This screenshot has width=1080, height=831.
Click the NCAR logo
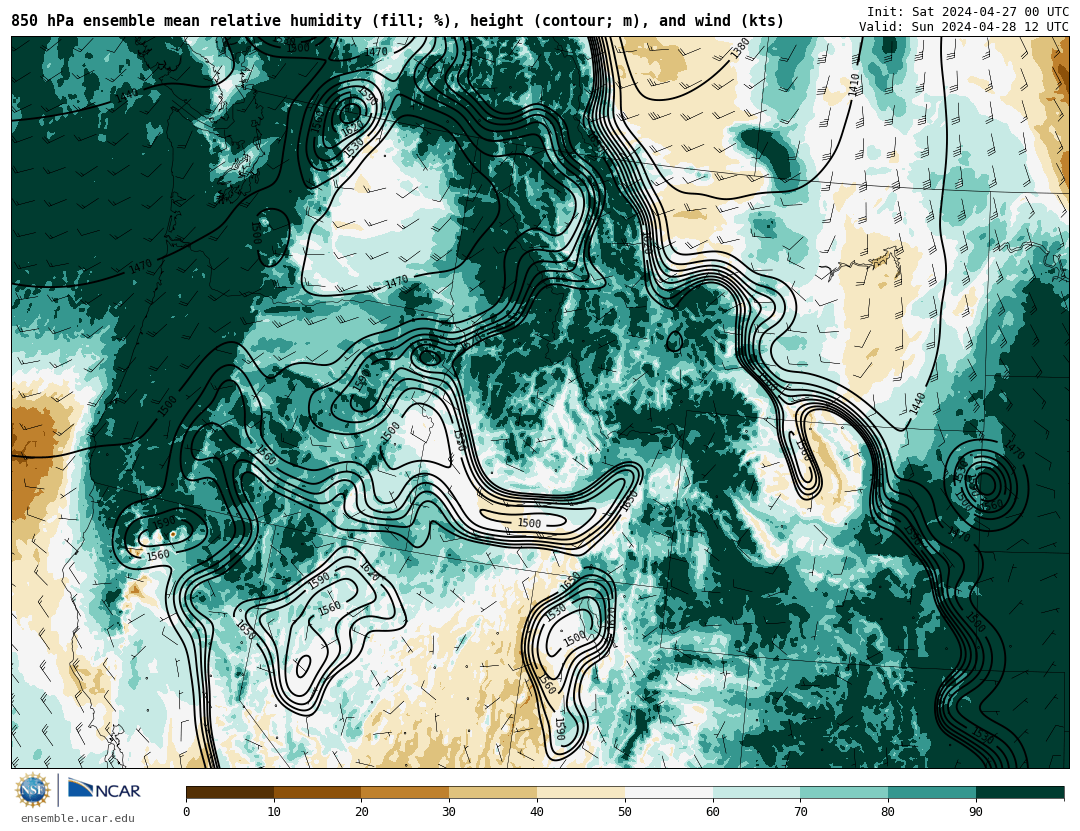(104, 789)
